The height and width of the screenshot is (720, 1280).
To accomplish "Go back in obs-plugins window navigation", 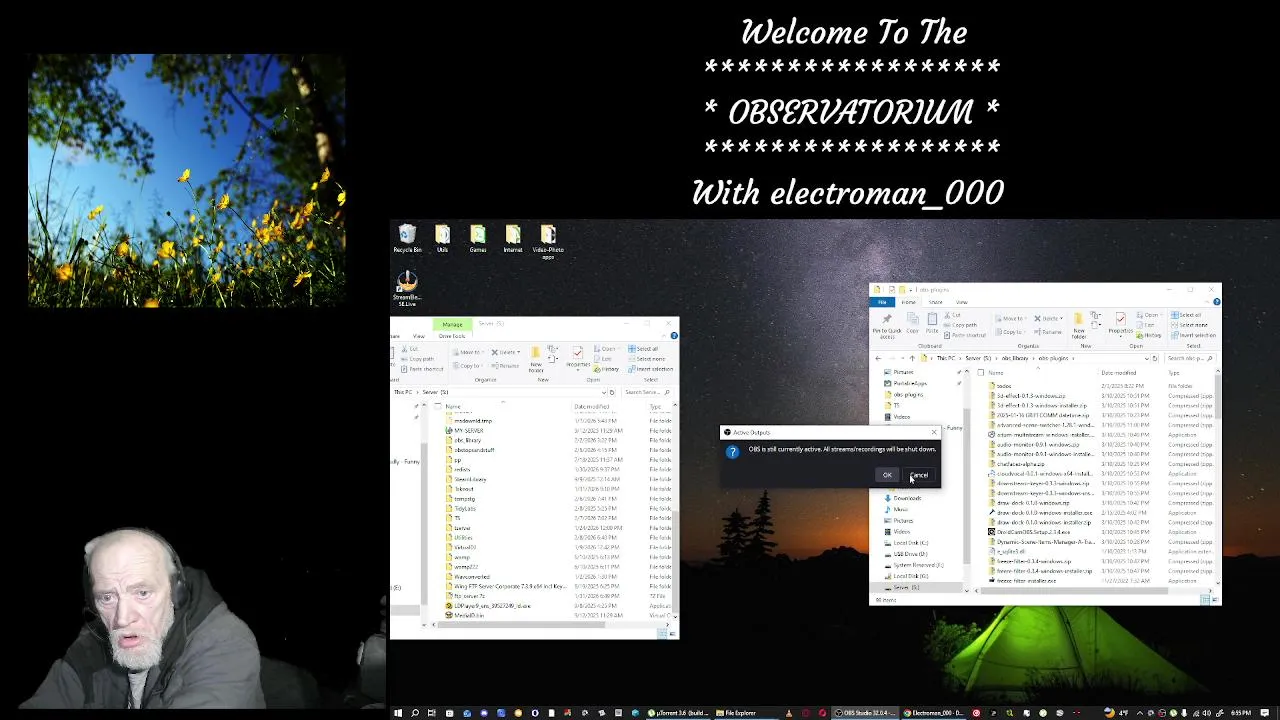I will point(878,358).
